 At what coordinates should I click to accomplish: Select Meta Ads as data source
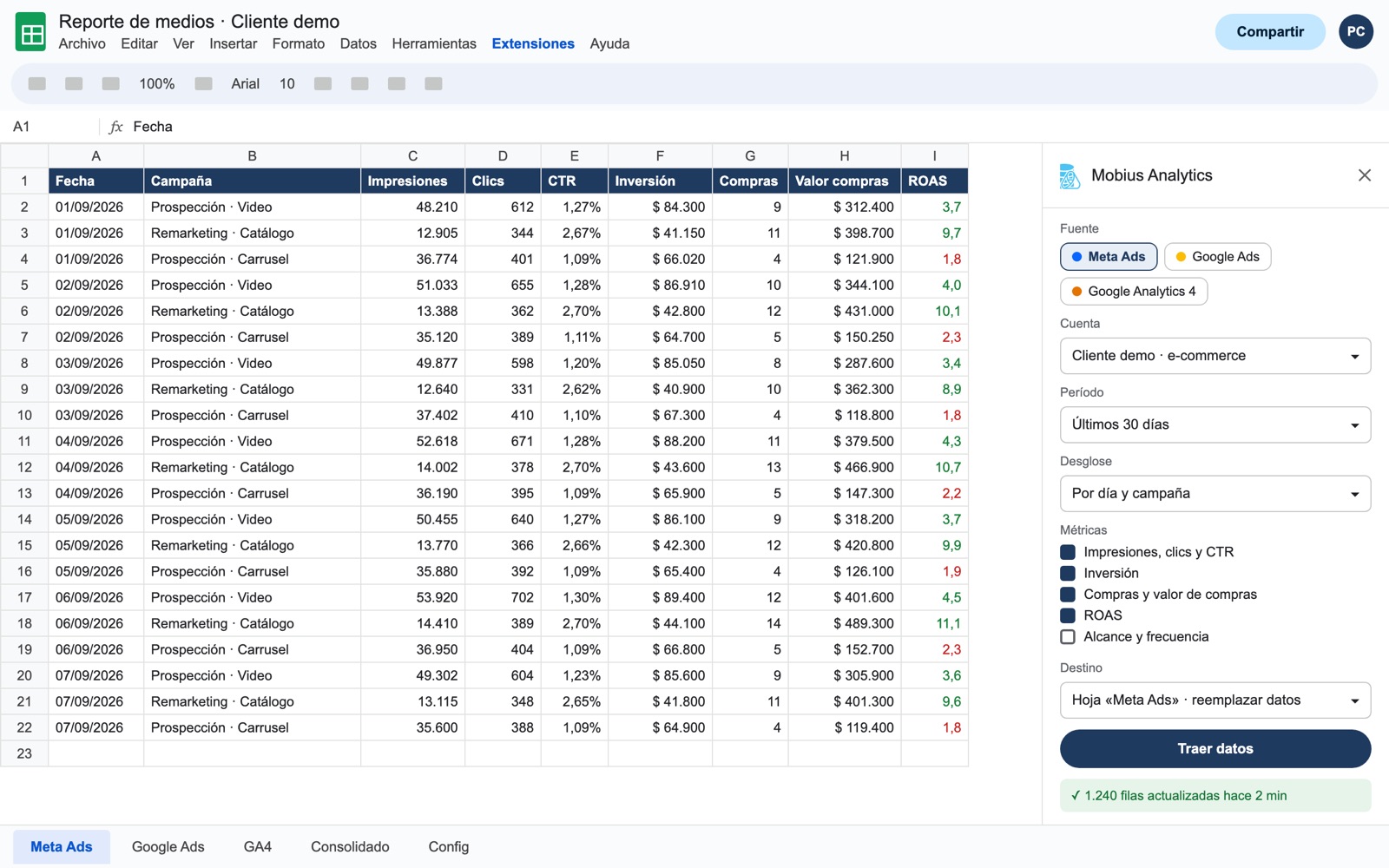click(1109, 257)
